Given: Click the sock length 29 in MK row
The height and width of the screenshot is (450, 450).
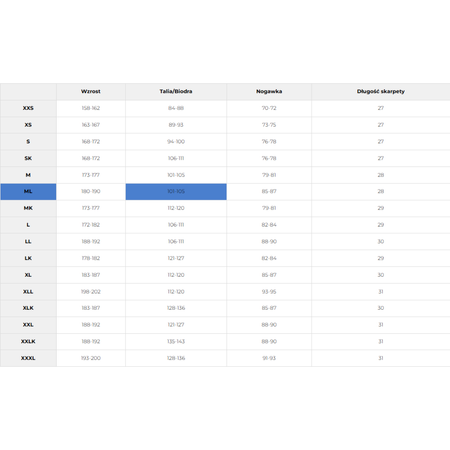Looking at the screenshot, I should point(381,208).
